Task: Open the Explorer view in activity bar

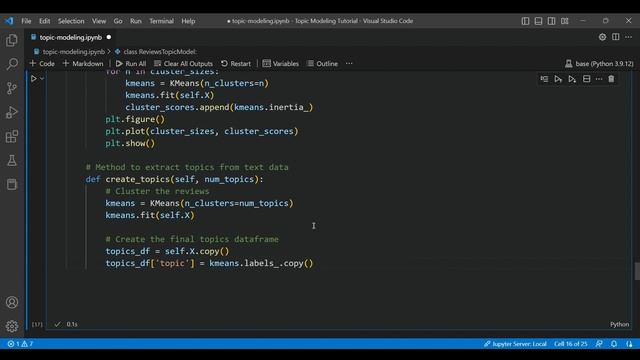Action: (x=12, y=40)
